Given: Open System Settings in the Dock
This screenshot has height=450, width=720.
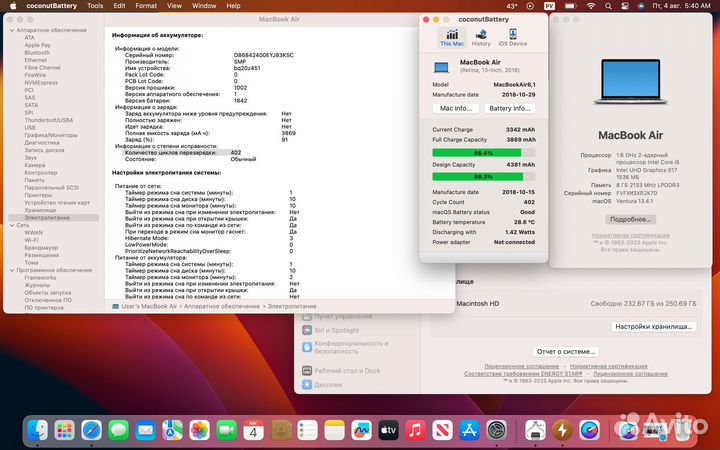Looking at the screenshot, I should (x=497, y=431).
